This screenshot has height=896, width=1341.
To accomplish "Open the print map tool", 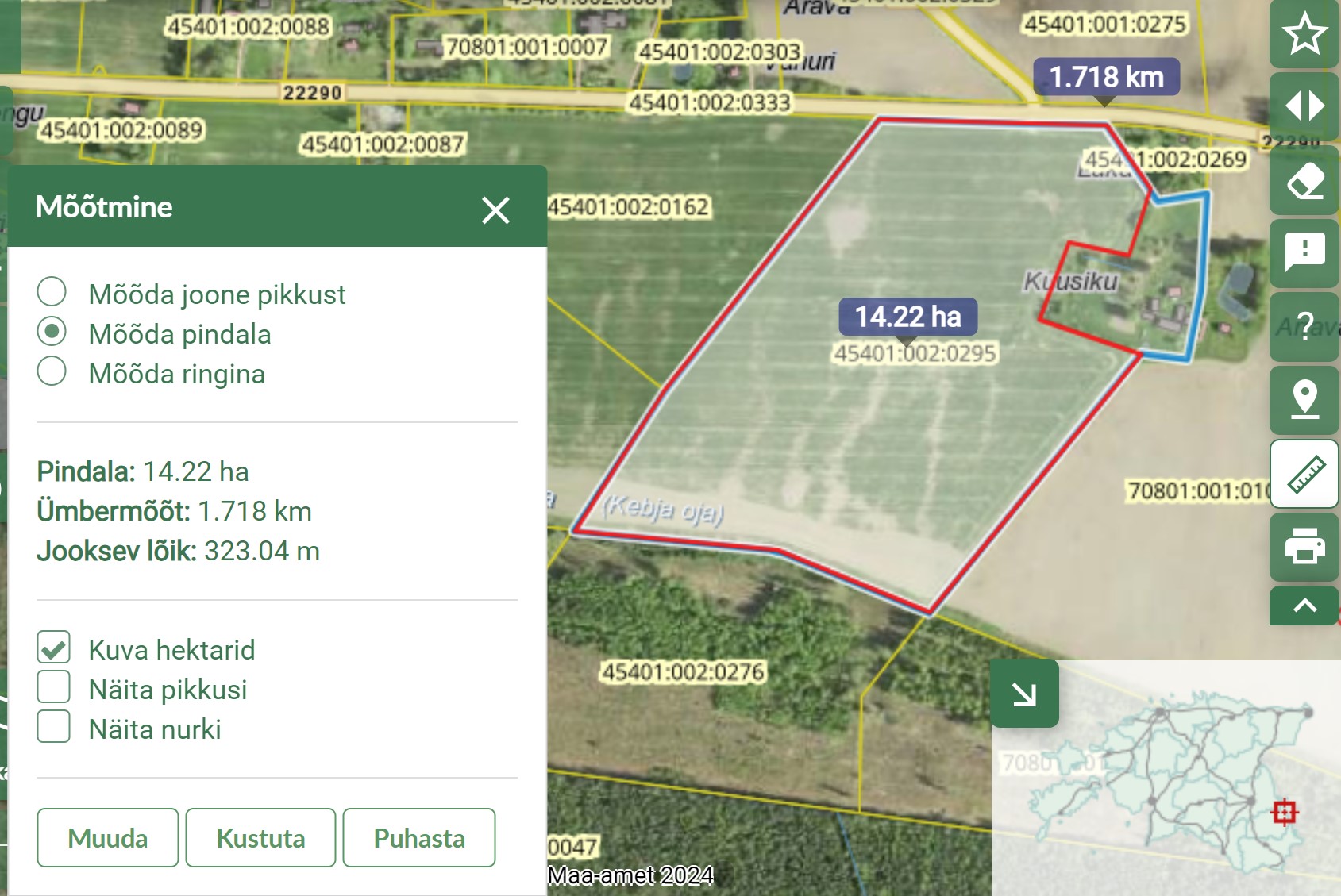I will [x=1304, y=547].
